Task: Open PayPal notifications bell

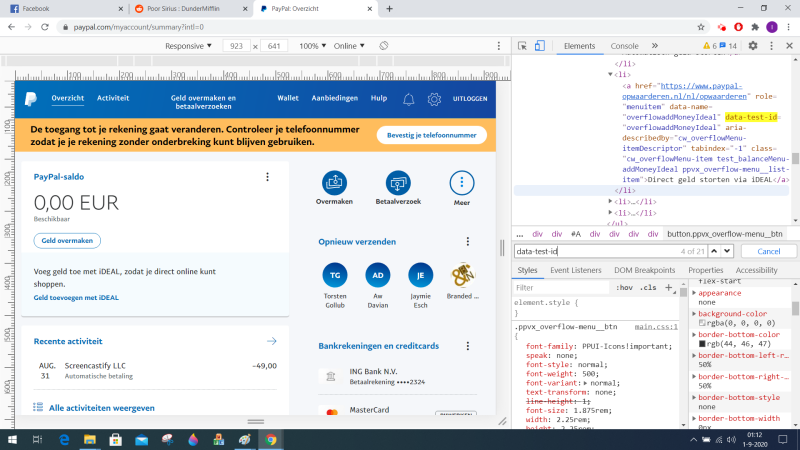Action: 408,99
